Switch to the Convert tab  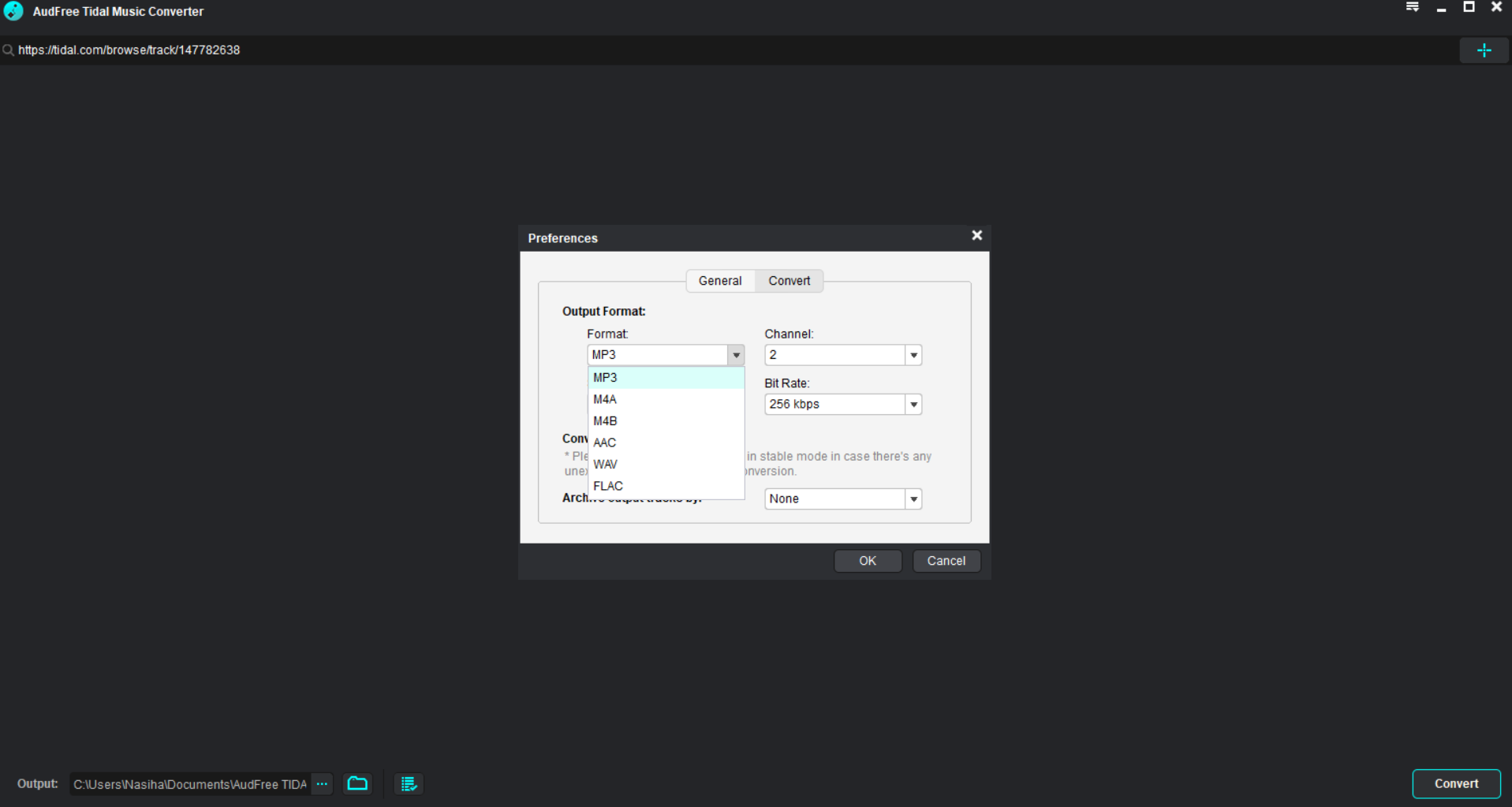(789, 281)
